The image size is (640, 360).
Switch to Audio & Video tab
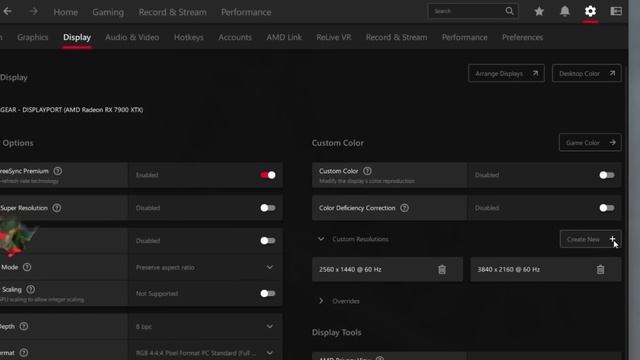[132, 37]
